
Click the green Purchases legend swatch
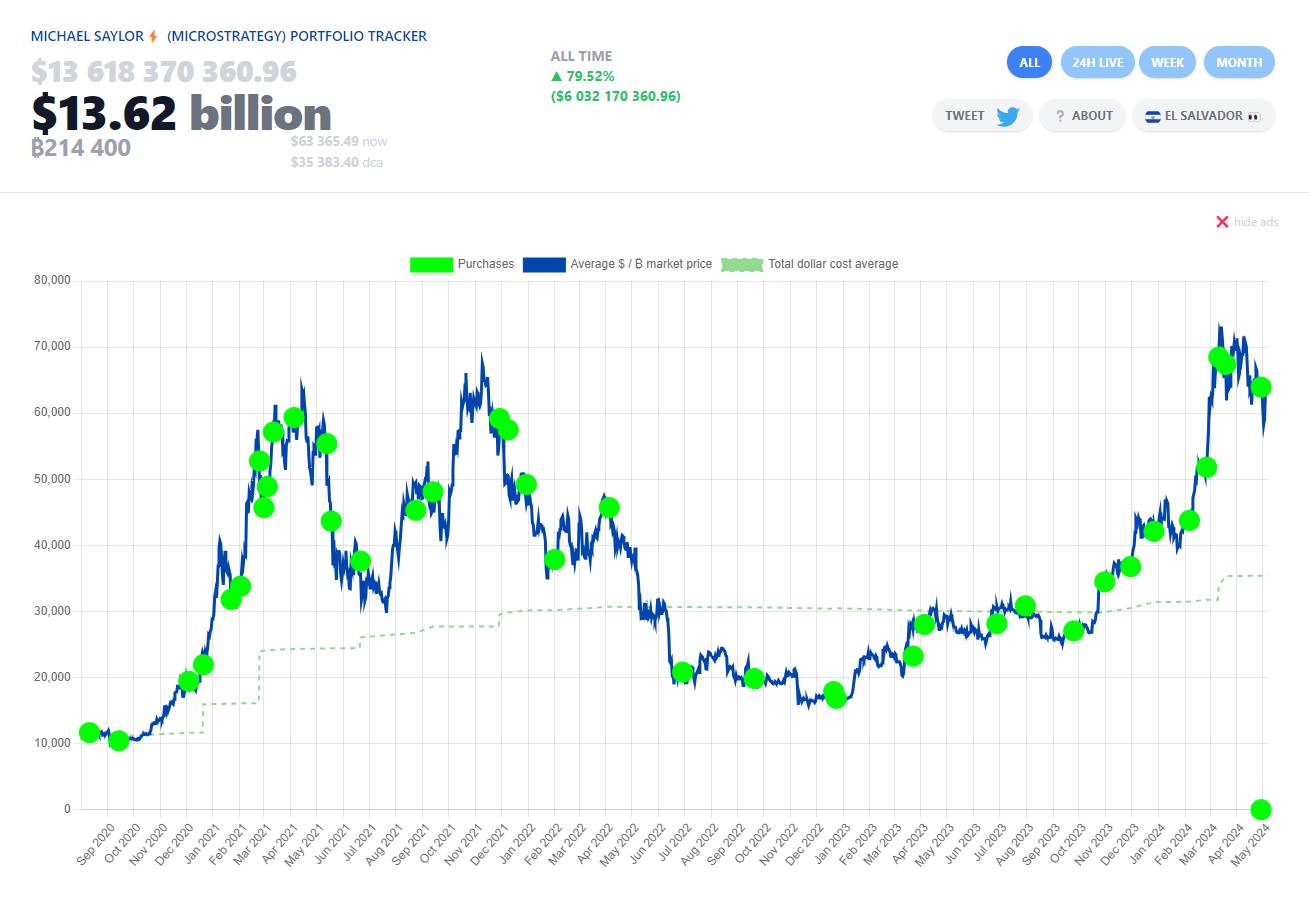coord(431,264)
